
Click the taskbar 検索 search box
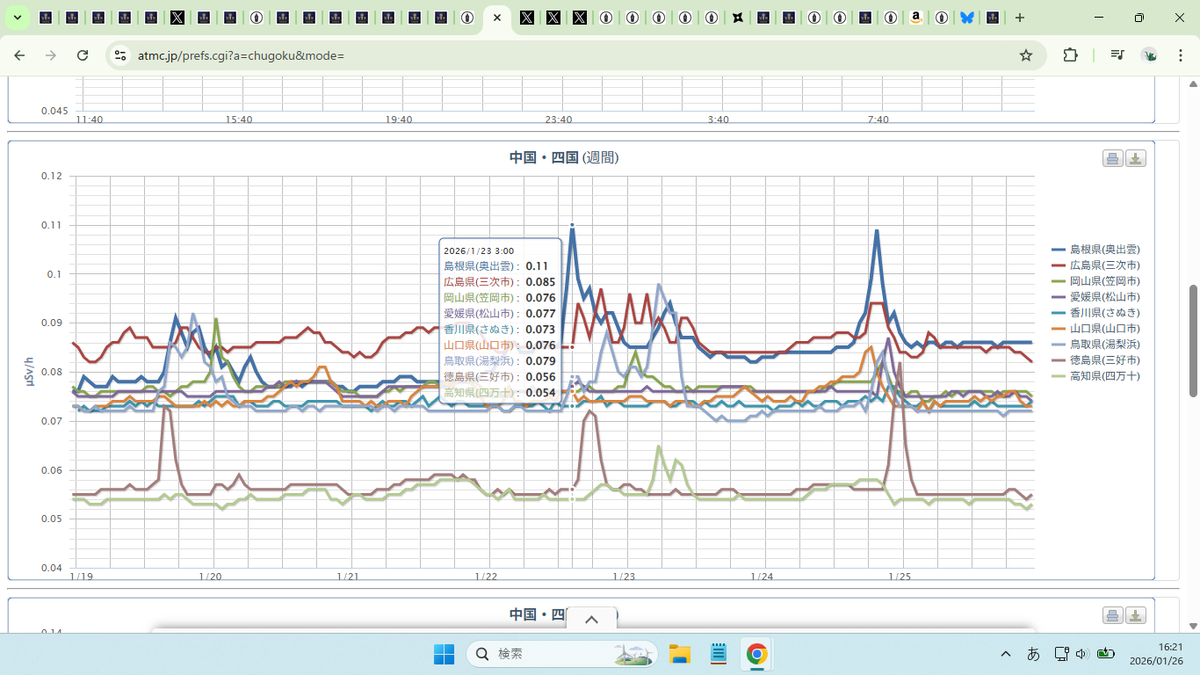pyautogui.click(x=563, y=654)
